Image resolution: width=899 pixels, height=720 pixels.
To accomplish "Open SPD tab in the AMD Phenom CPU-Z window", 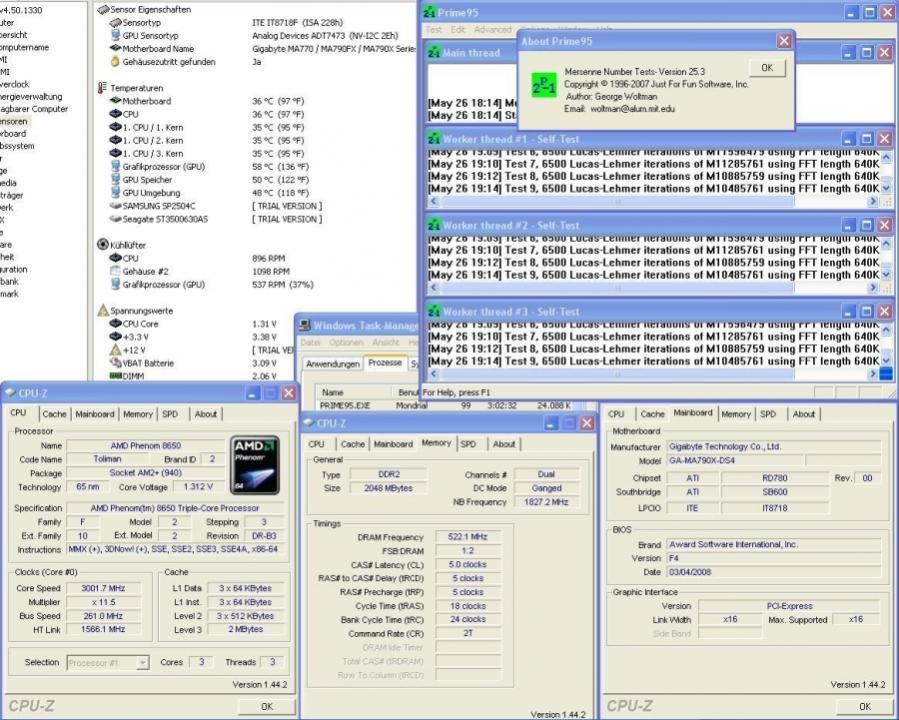I will (x=170, y=414).
